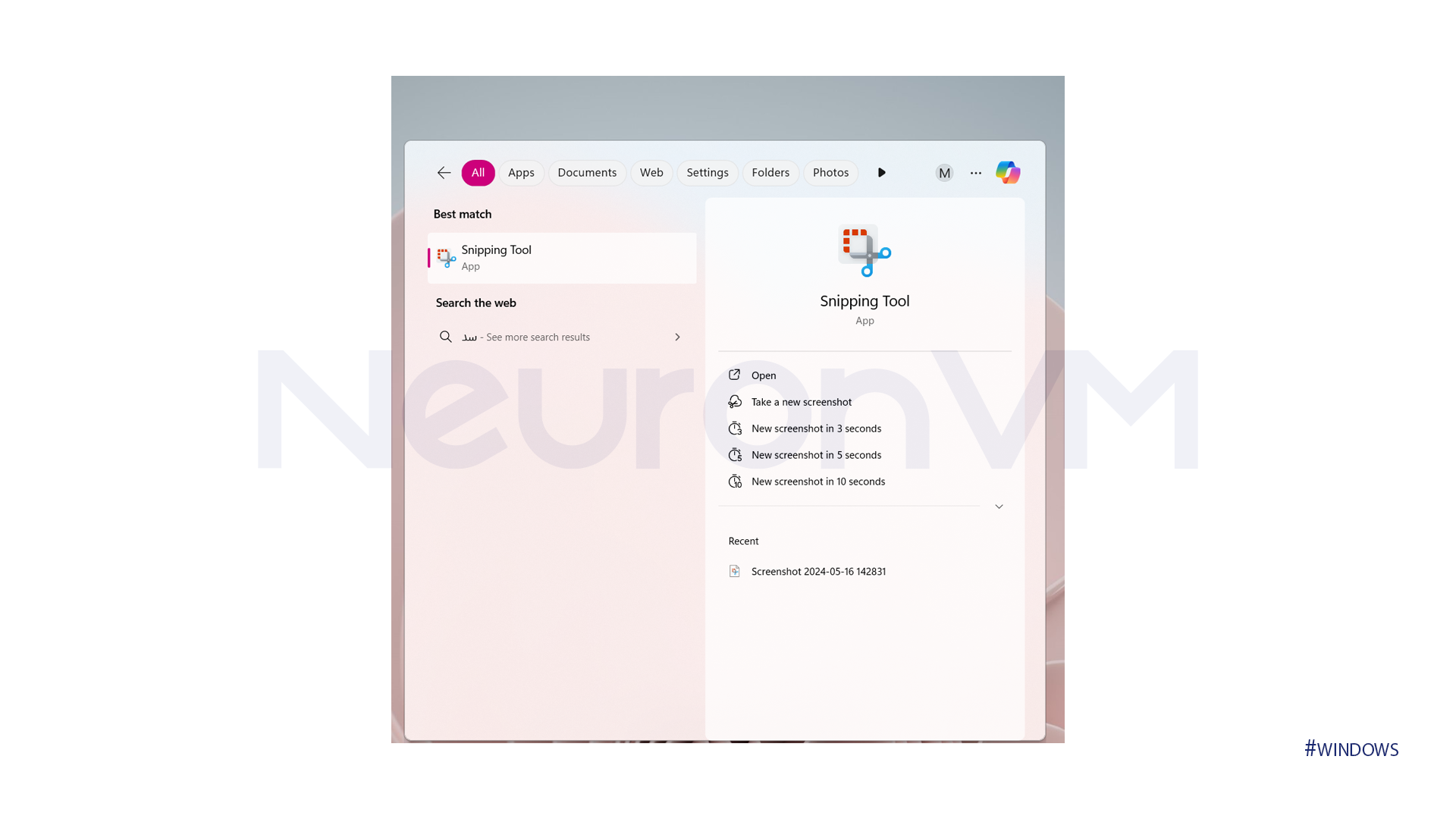
Task: Click New screenshot in 10 seconds
Action: [x=818, y=481]
